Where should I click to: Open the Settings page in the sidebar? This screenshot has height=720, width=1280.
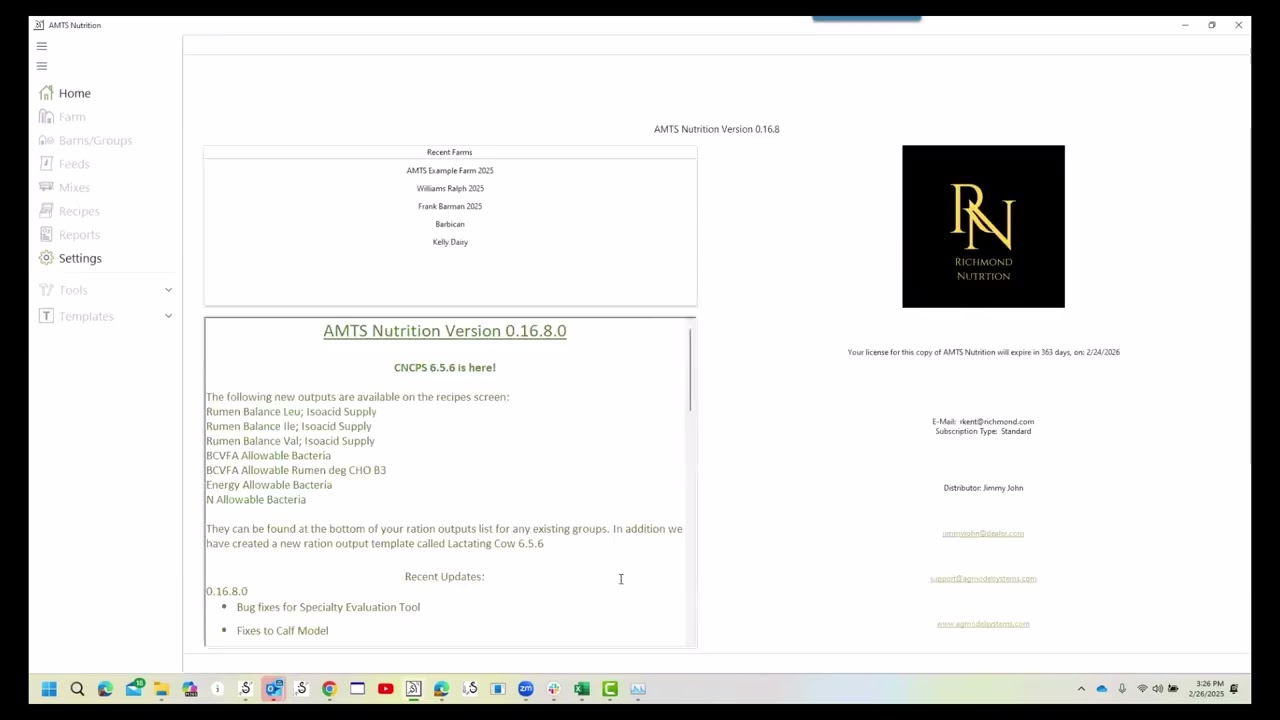pyautogui.click(x=70, y=258)
